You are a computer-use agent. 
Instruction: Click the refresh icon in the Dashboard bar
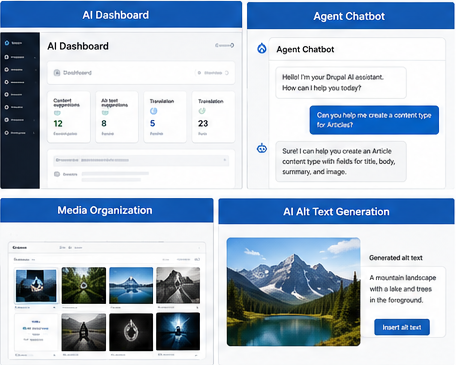pyautogui.click(x=227, y=73)
